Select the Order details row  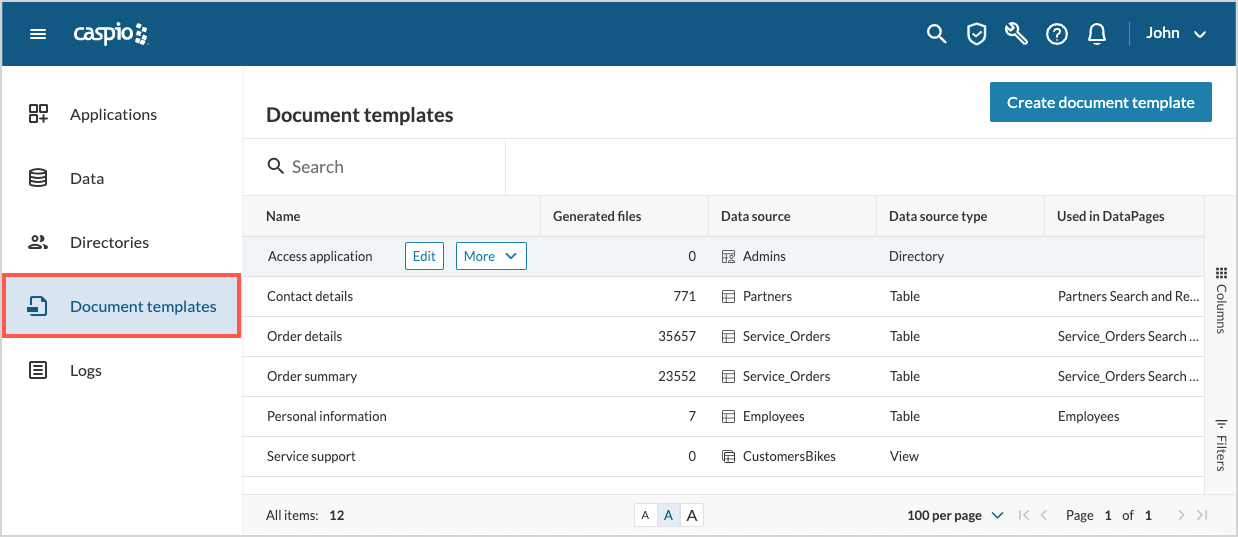tap(724, 336)
